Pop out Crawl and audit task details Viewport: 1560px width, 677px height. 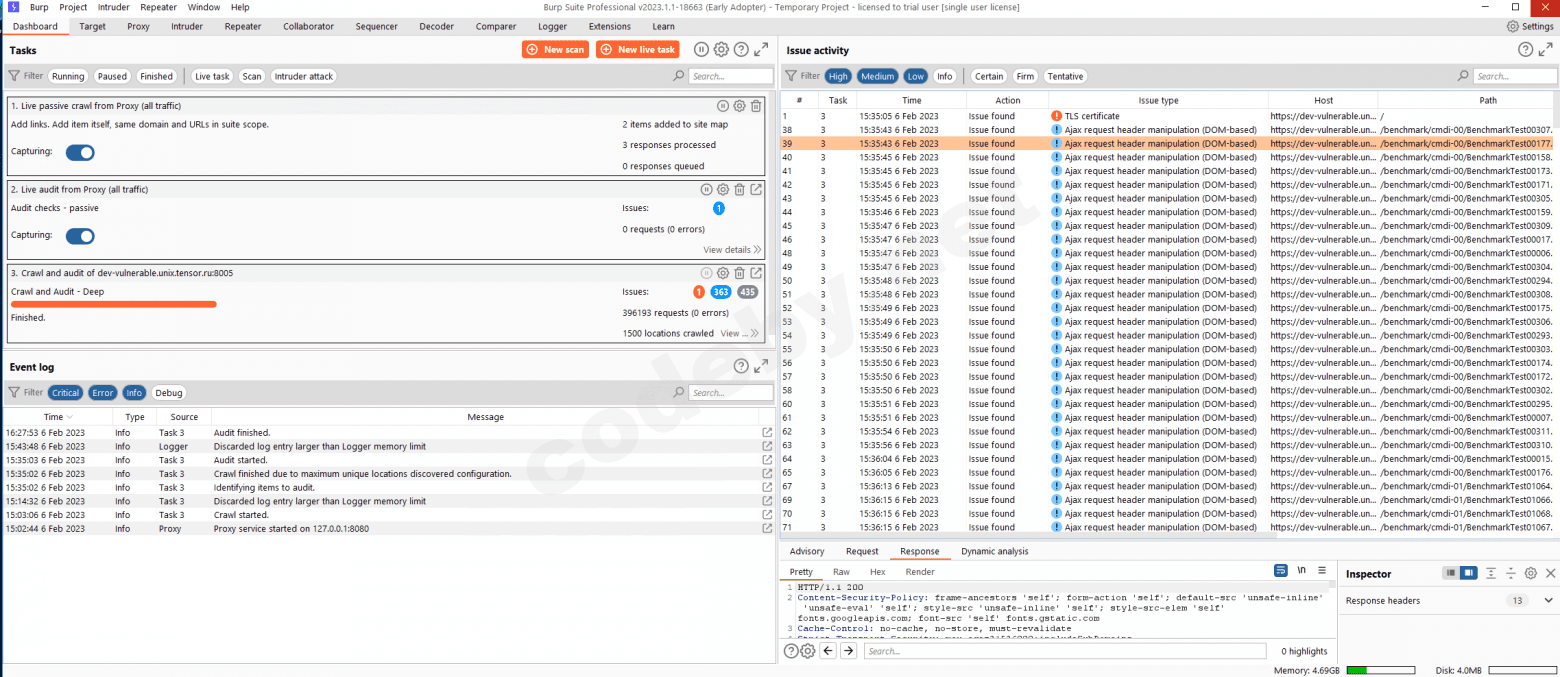(757, 273)
